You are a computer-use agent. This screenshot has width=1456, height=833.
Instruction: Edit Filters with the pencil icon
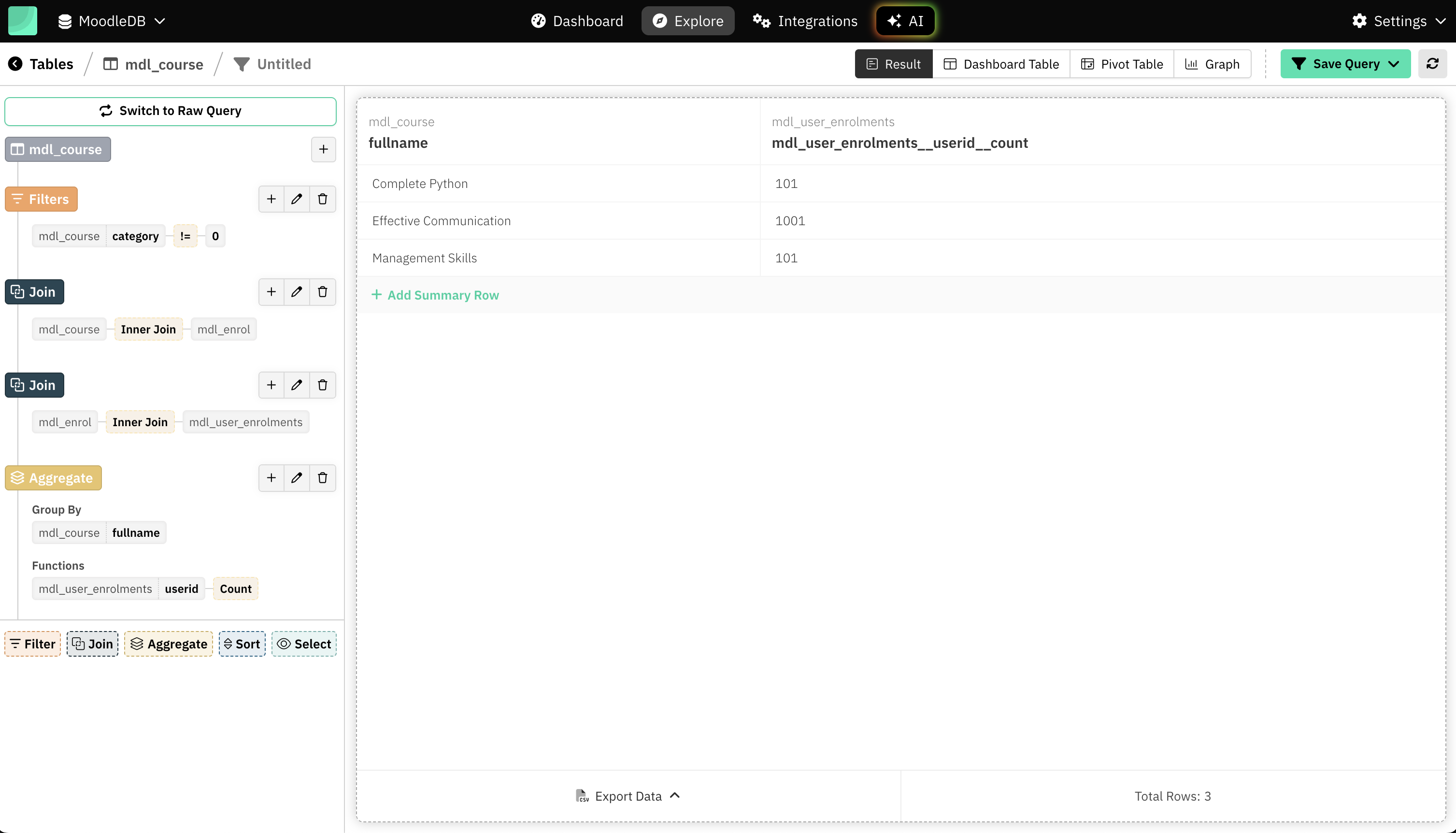coord(296,199)
